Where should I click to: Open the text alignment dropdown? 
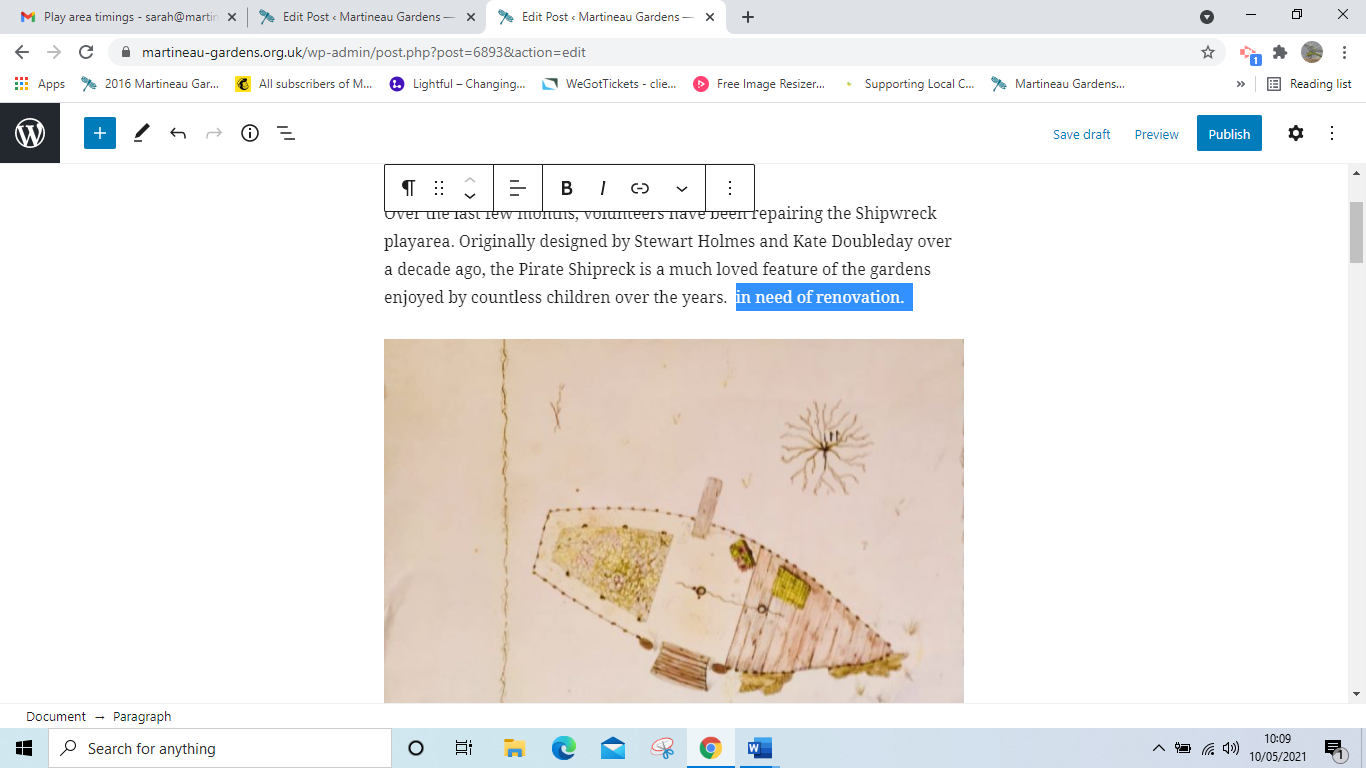[518, 188]
